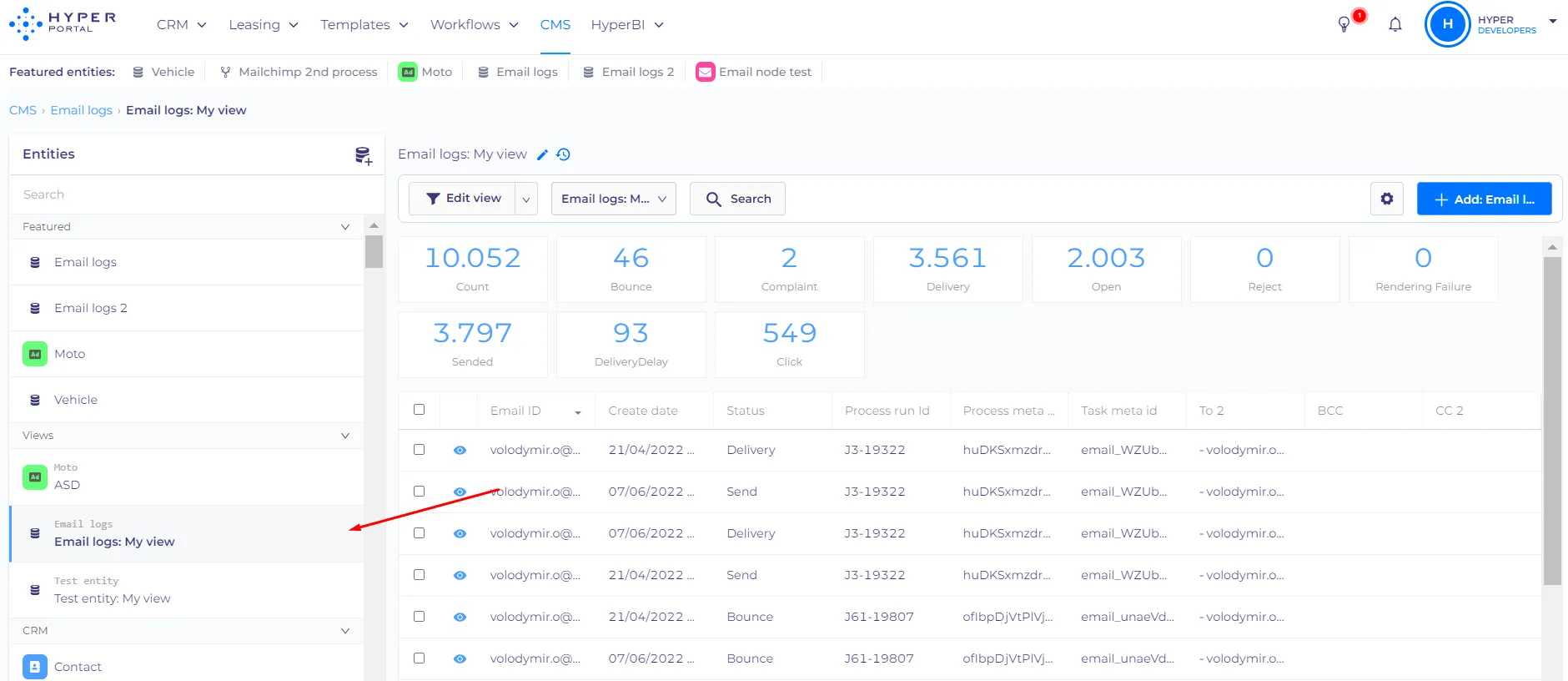Screen dimensions: 1568x681
Task: Open the Edit view dropdown arrow
Action: point(526,199)
